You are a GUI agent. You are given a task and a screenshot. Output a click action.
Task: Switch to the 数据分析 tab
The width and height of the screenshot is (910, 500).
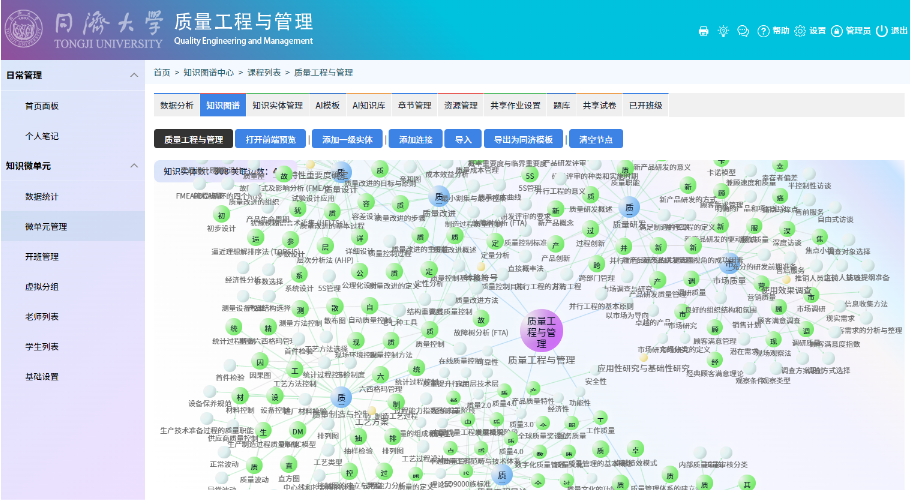(x=177, y=105)
